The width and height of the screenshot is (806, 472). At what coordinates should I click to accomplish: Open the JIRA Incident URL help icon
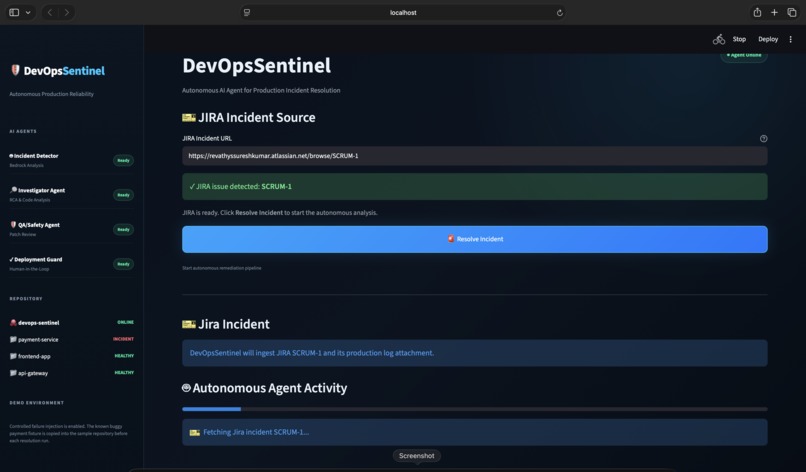[x=763, y=138]
